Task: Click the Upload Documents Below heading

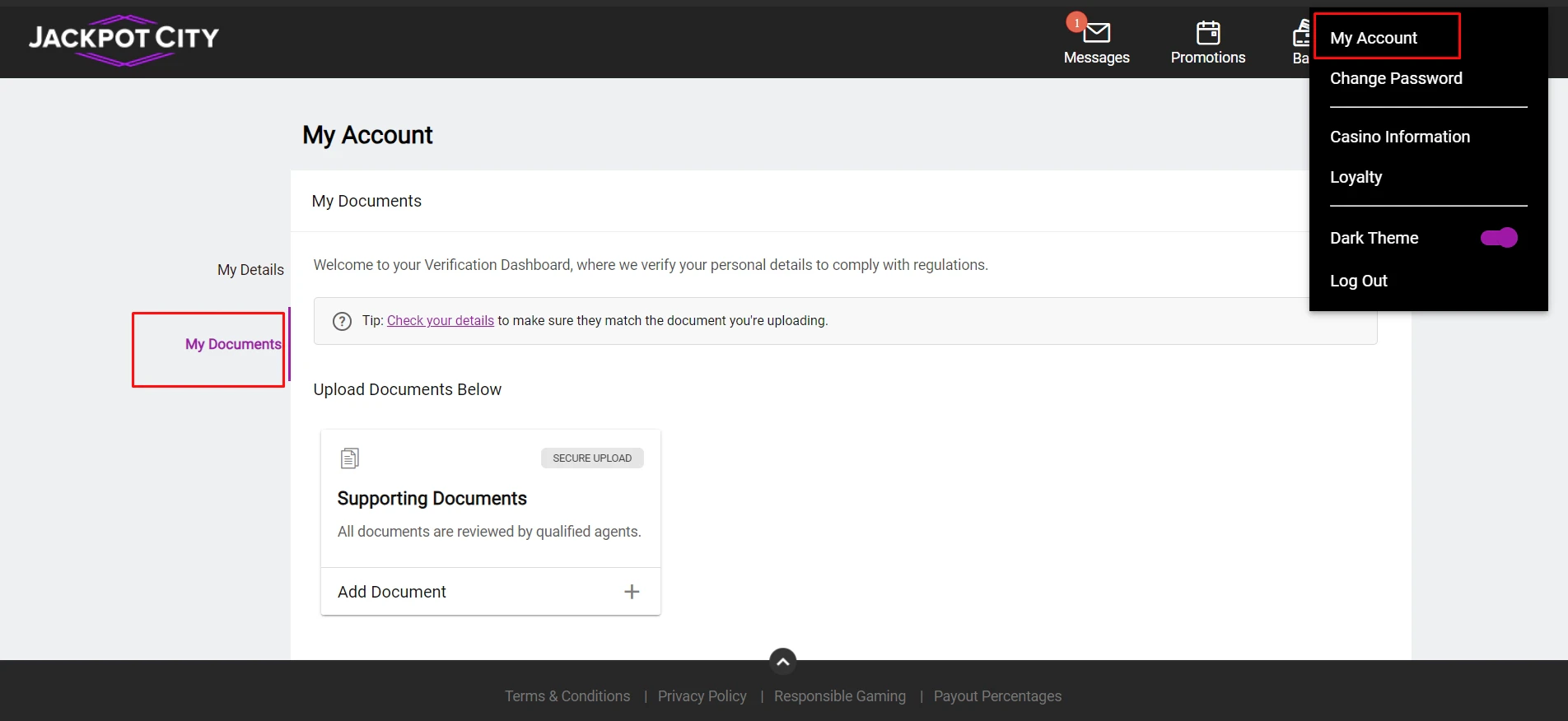Action: [407, 389]
